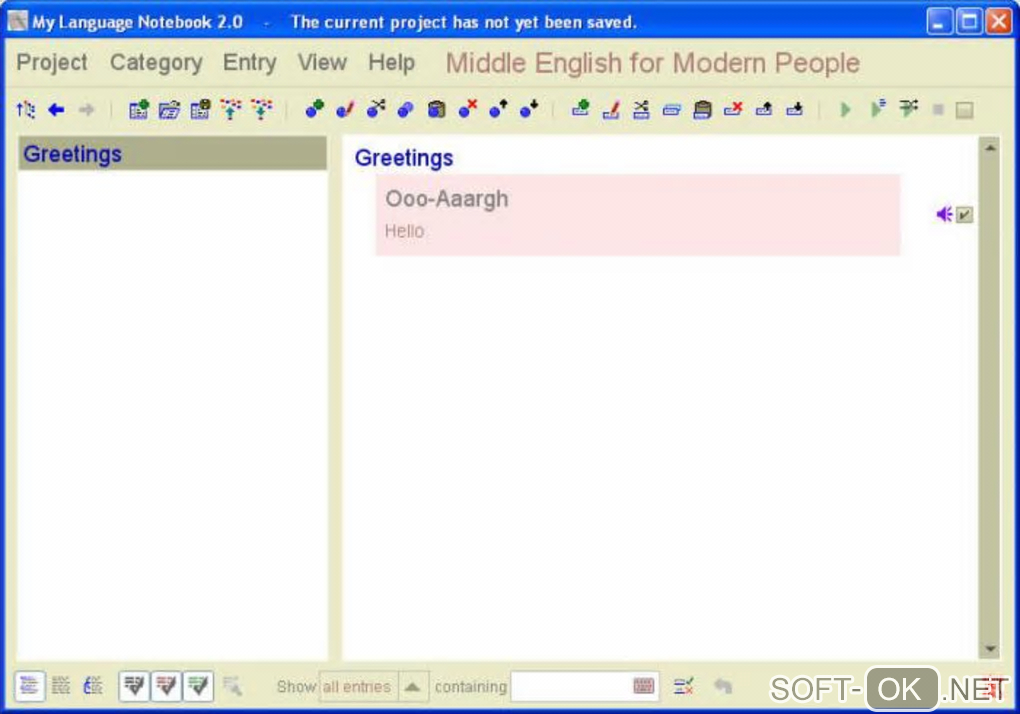Delete category with the red-X ball icon

click(468, 109)
